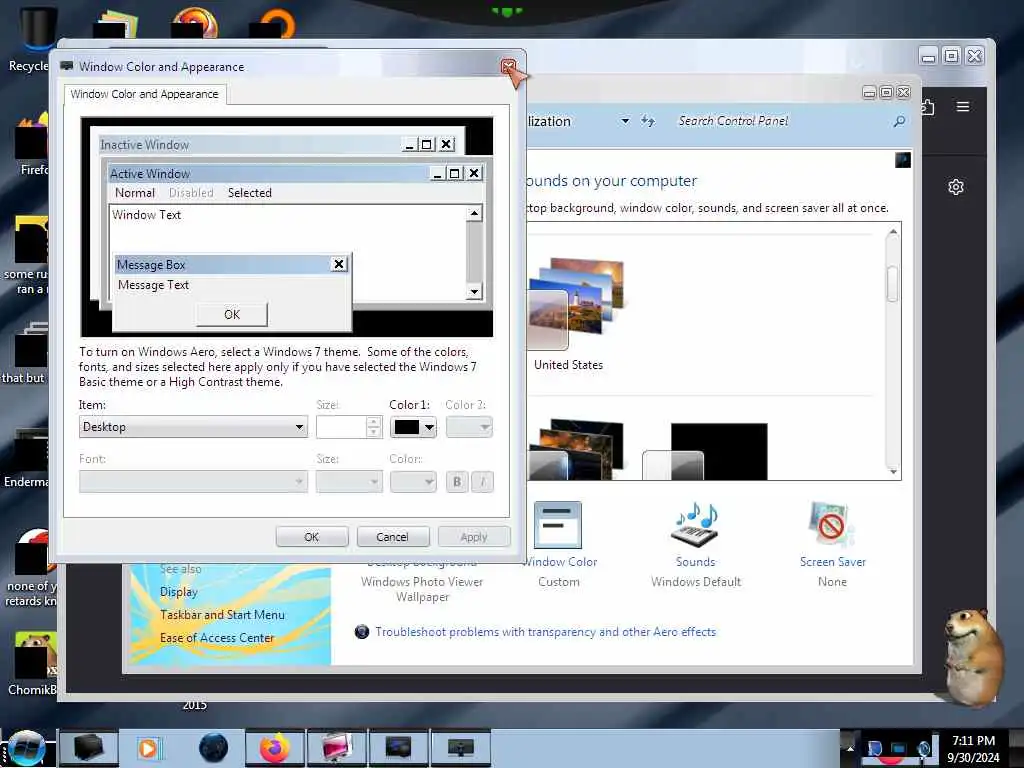The width and height of the screenshot is (1024, 768).
Task: Open Ease of Access Center link
Action: (217, 637)
